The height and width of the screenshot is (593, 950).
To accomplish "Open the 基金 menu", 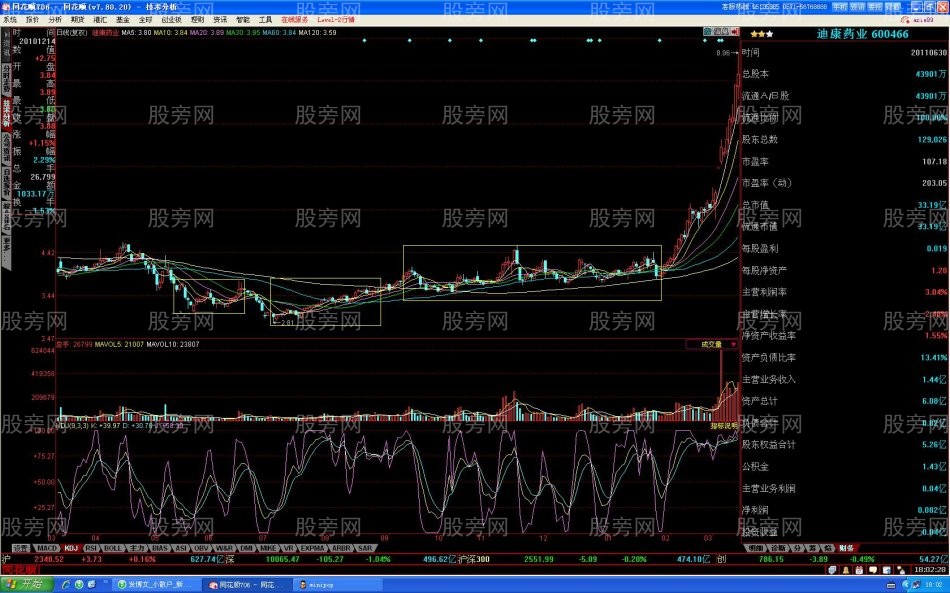I will [123, 20].
